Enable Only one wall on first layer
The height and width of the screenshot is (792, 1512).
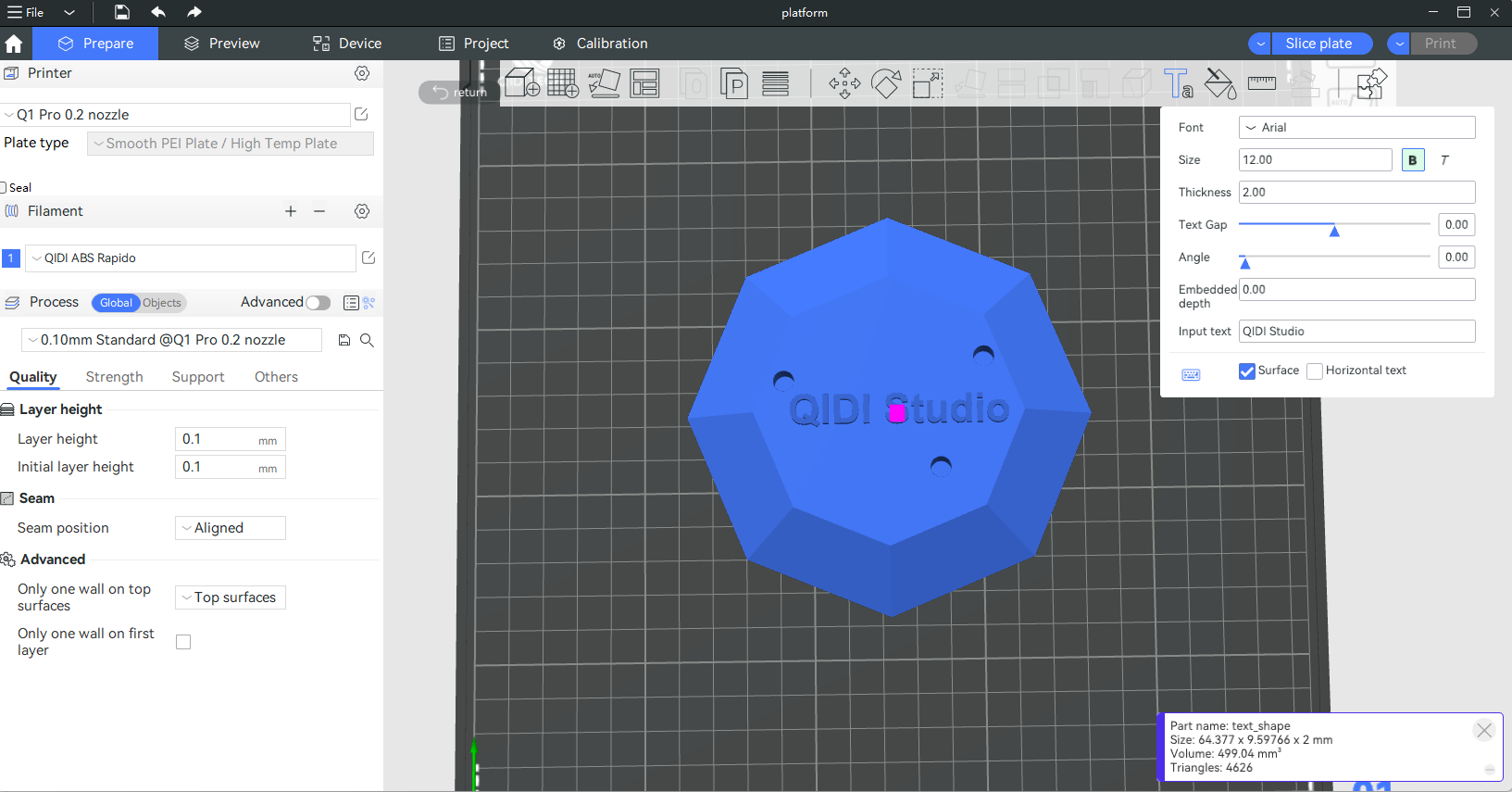click(183, 642)
